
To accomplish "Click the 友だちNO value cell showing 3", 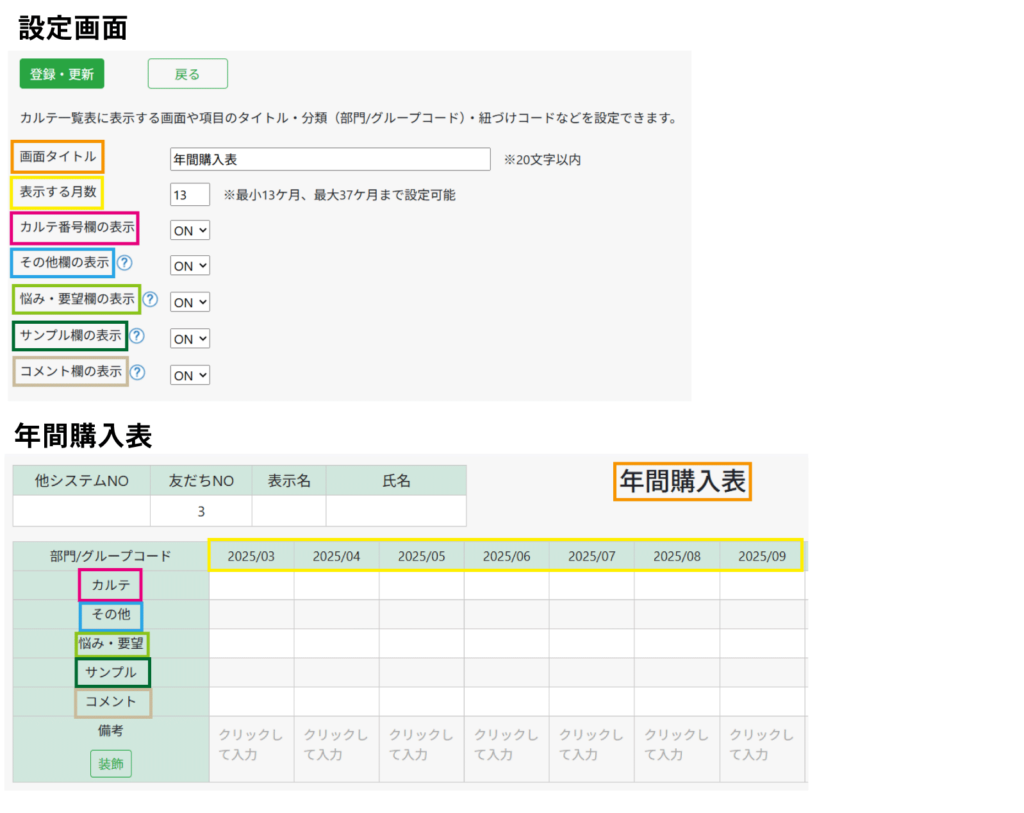I will (201, 511).
